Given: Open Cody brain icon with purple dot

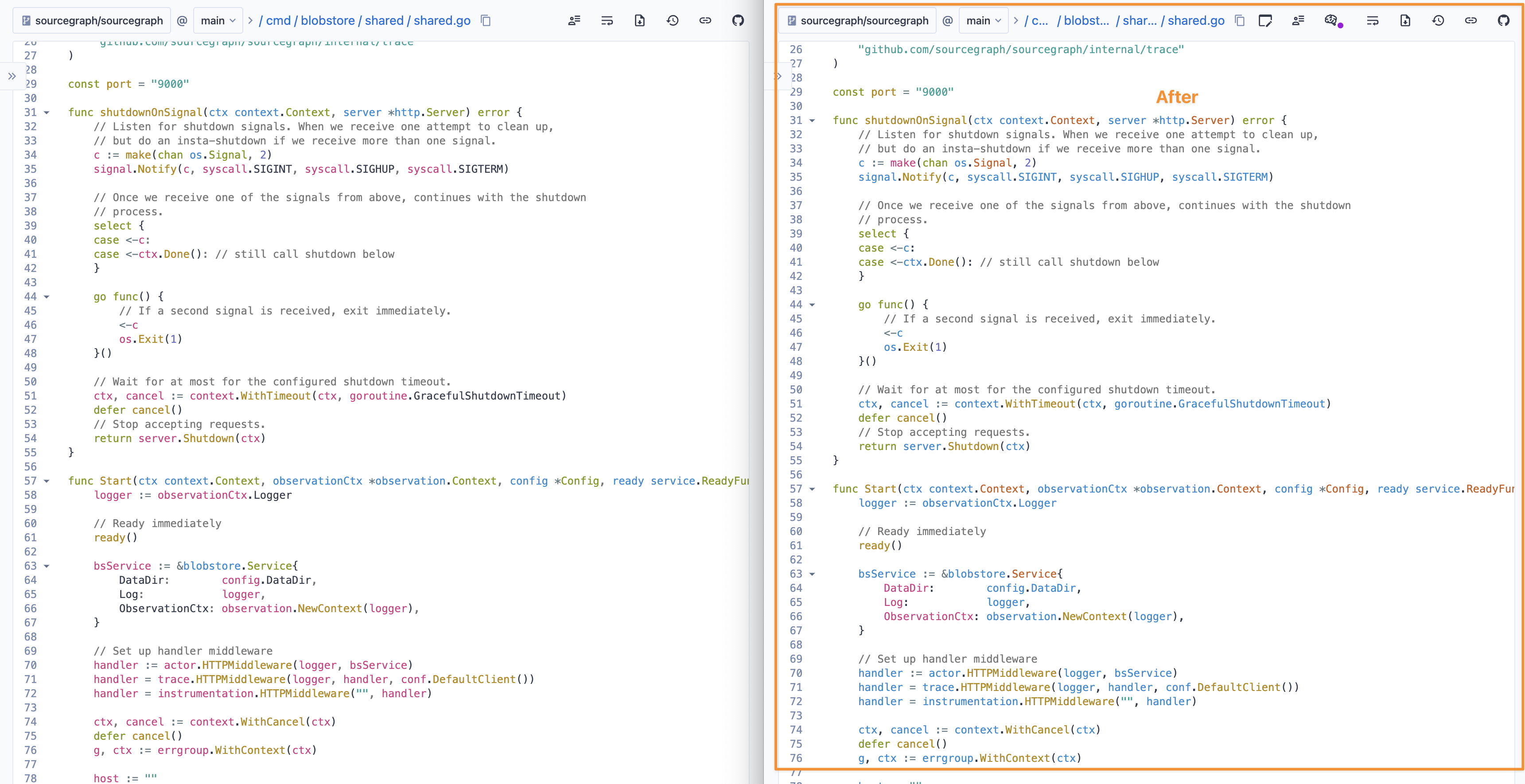Looking at the screenshot, I should point(1331,21).
